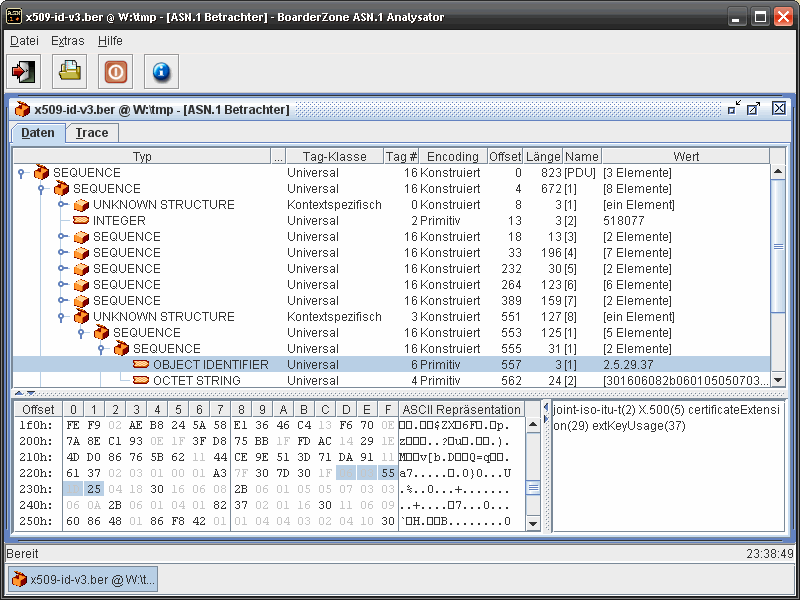
Task: Collapse the SEQUENCE node at offset 4
Action: pyautogui.click(x=41, y=189)
